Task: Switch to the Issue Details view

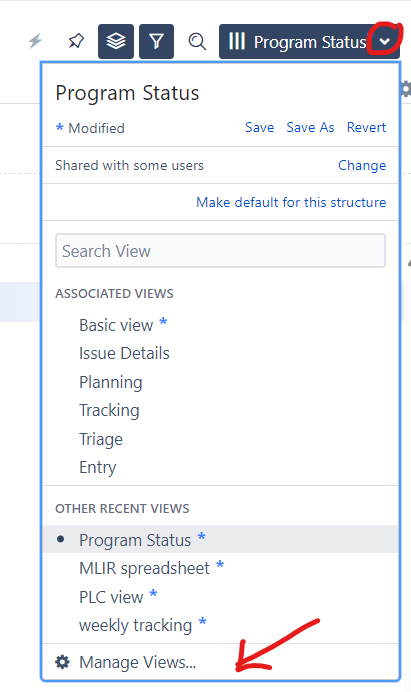Action: 124,354
